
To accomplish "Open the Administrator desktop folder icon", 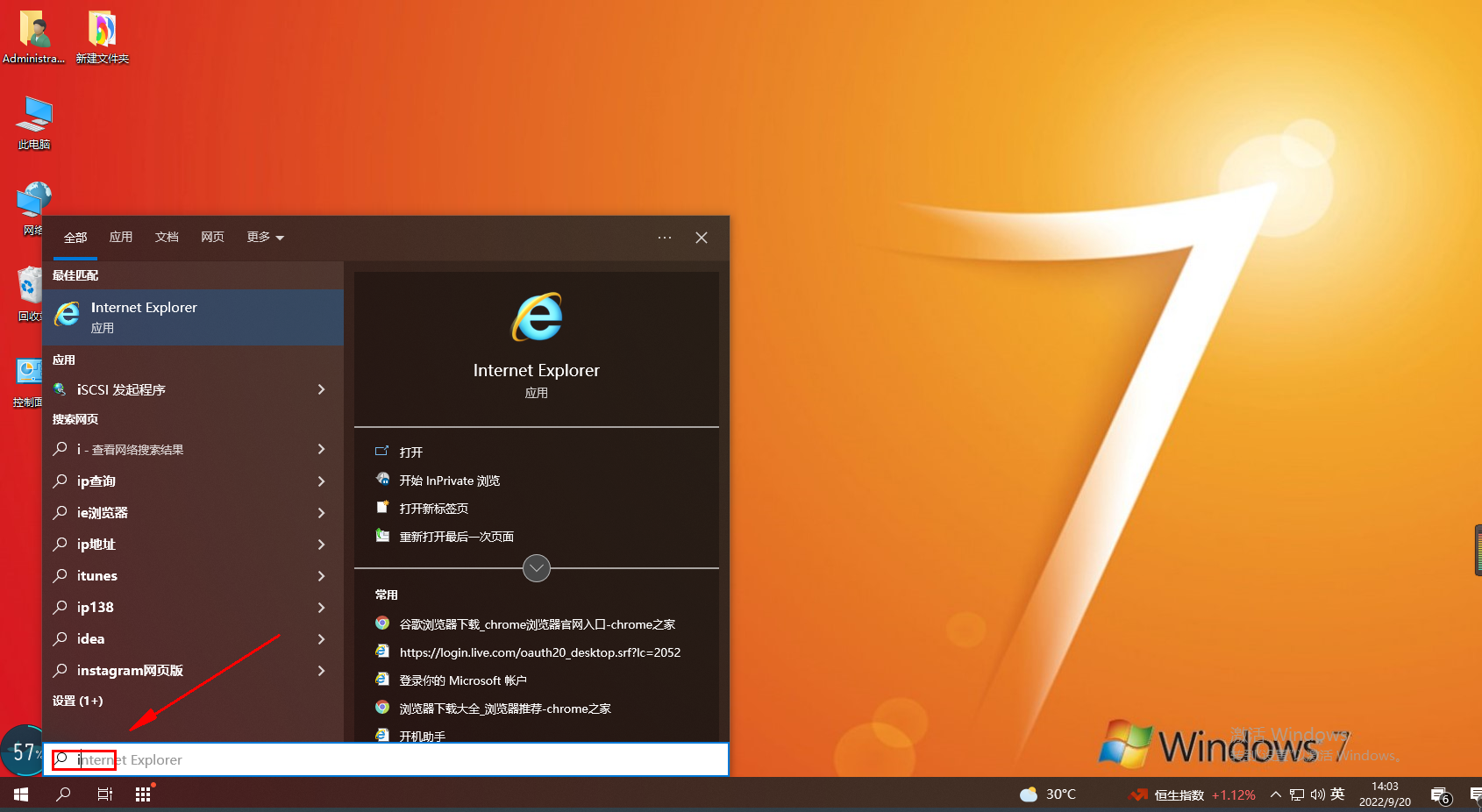I will click(x=33, y=37).
